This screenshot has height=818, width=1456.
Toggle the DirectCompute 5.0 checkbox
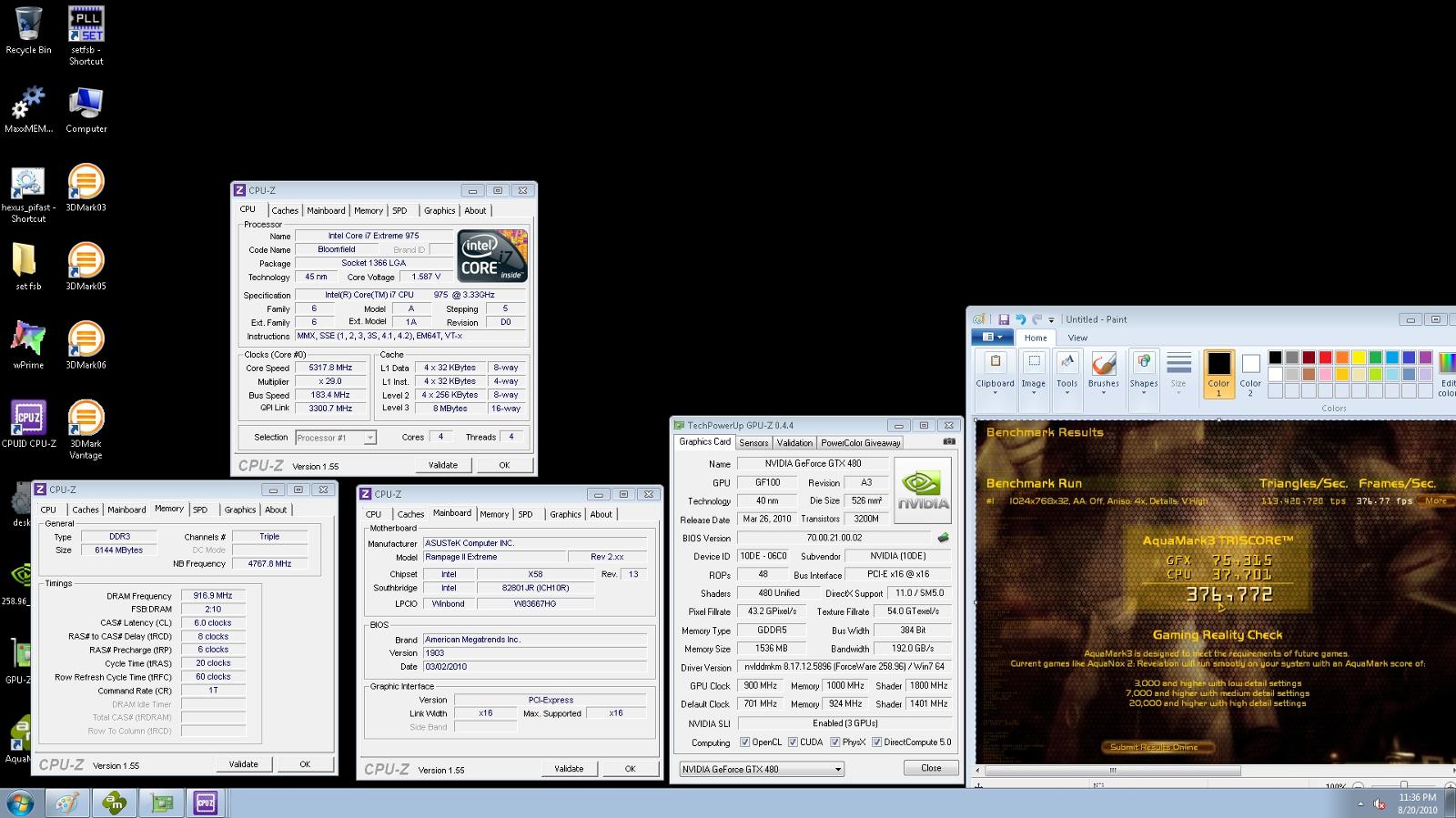pyautogui.click(x=877, y=742)
